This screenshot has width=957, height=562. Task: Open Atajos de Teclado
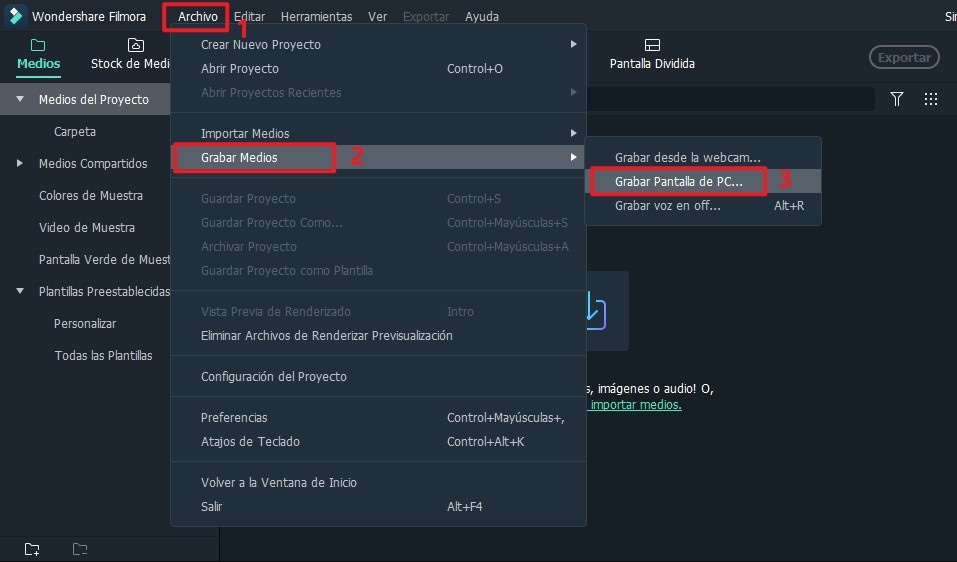(x=378, y=441)
